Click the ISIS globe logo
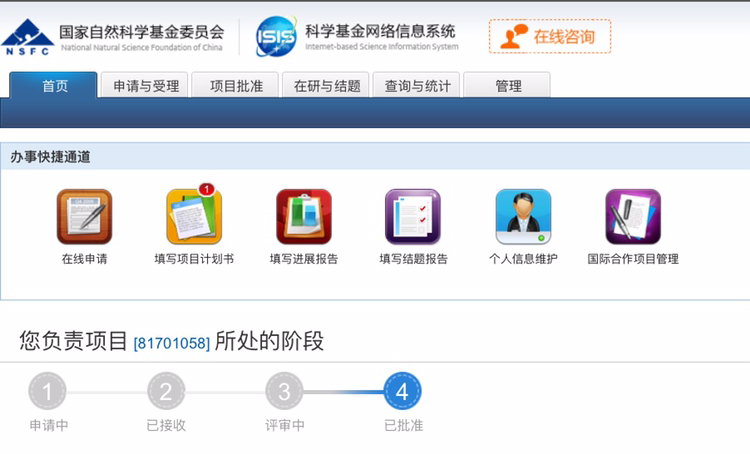Image resolution: width=750 pixels, height=454 pixels. (276, 36)
